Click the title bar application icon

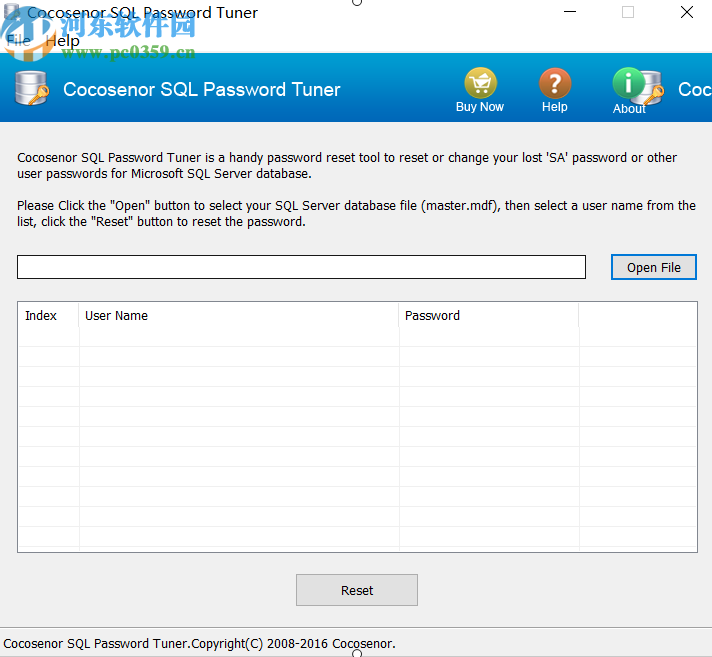(12, 12)
